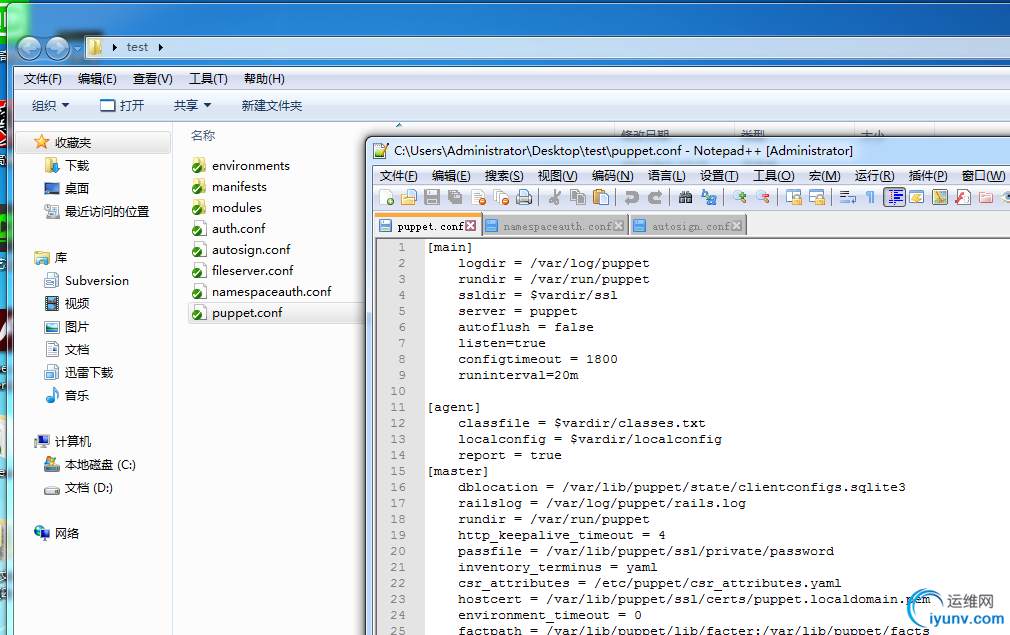
Task: Open Notepad++ 宏(M) menu
Action: (x=824, y=176)
